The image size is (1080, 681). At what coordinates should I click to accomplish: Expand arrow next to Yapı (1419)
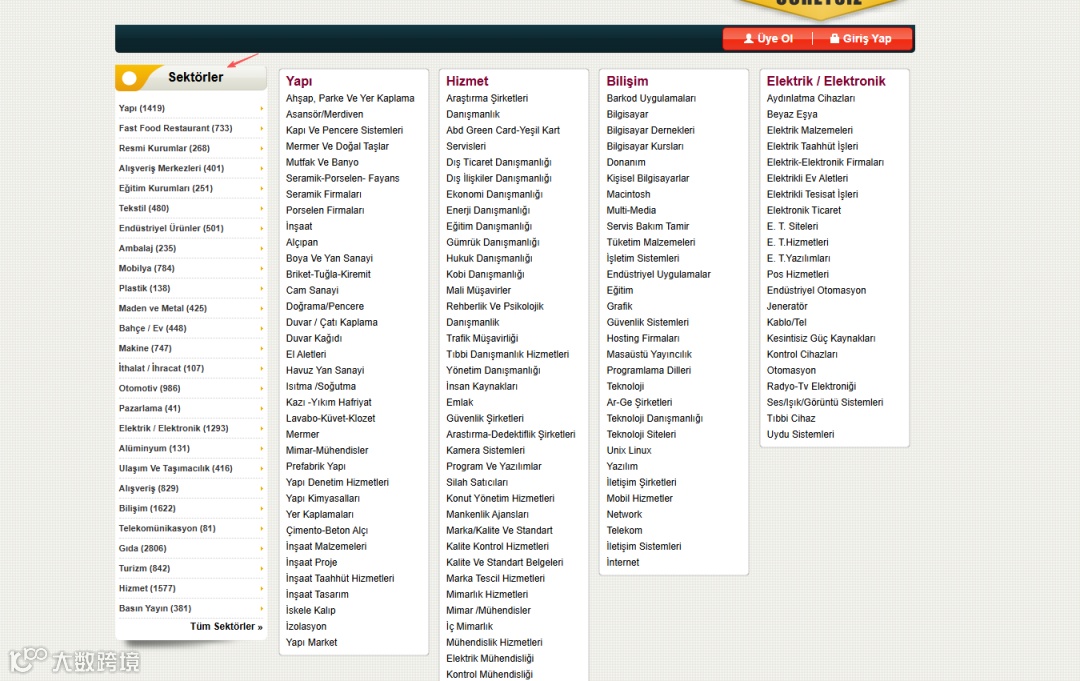262,109
